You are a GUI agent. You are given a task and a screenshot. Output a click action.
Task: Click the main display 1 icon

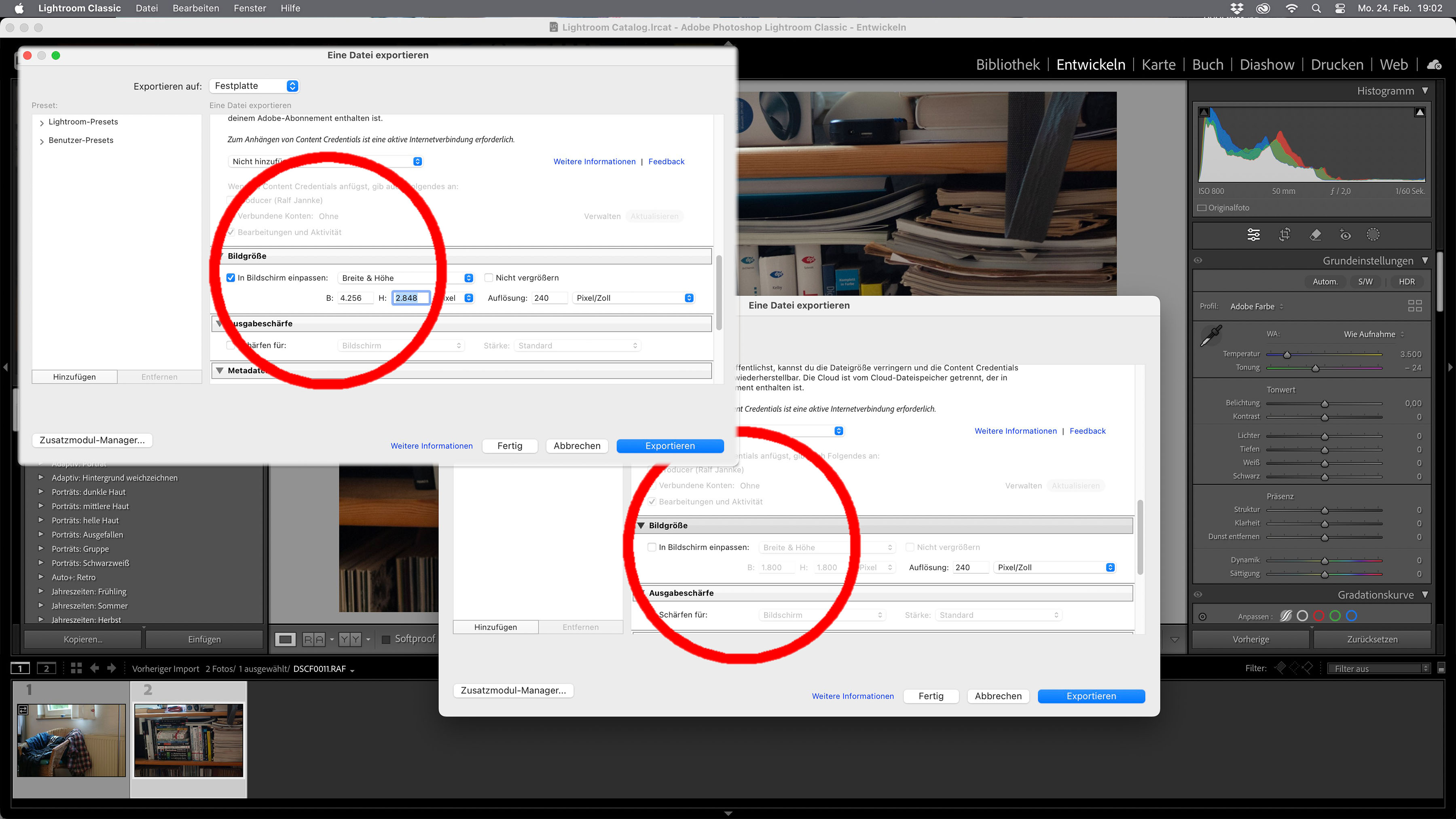[20, 669]
